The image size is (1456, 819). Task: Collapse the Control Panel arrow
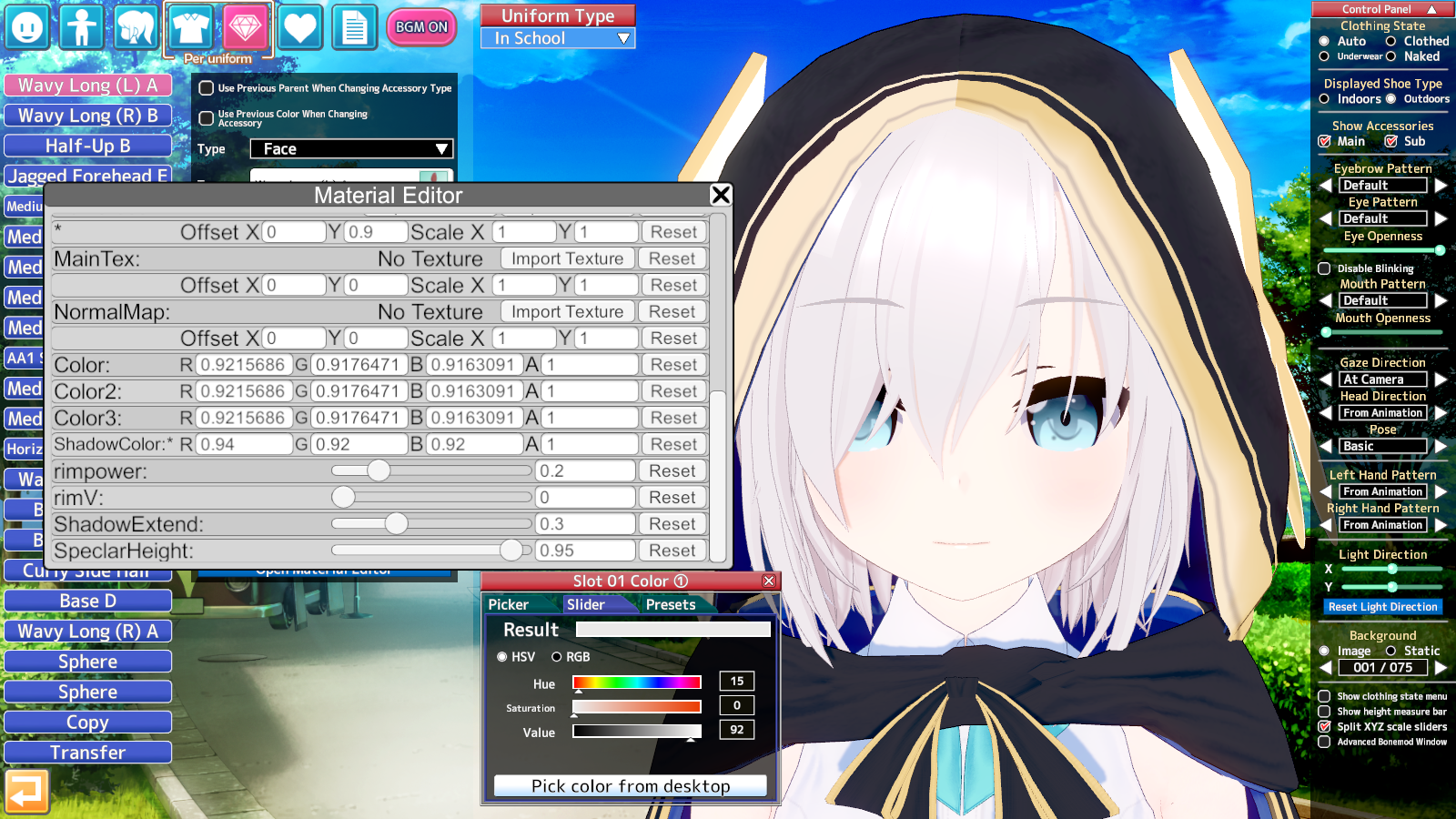click(1431, 9)
